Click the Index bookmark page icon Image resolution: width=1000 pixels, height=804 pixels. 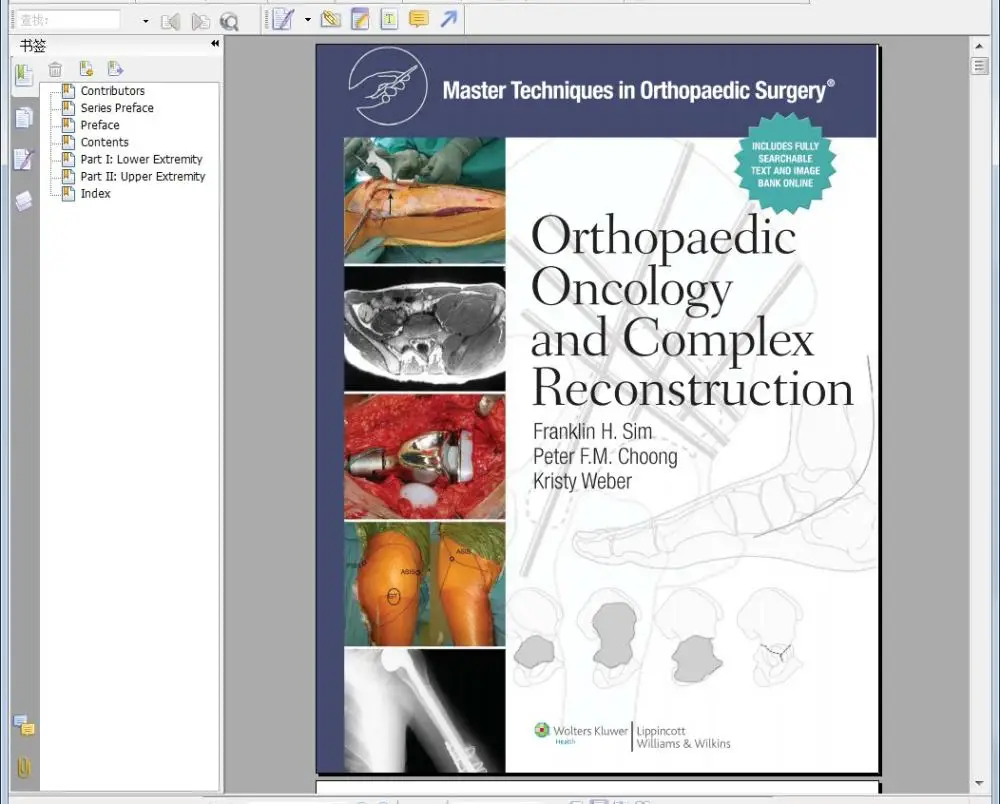(68, 194)
